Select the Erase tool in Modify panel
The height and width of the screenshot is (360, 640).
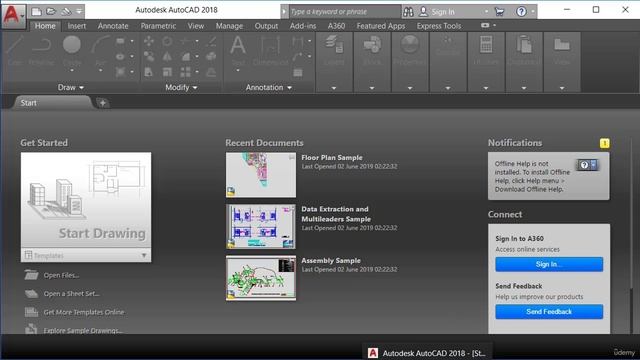coord(211,41)
